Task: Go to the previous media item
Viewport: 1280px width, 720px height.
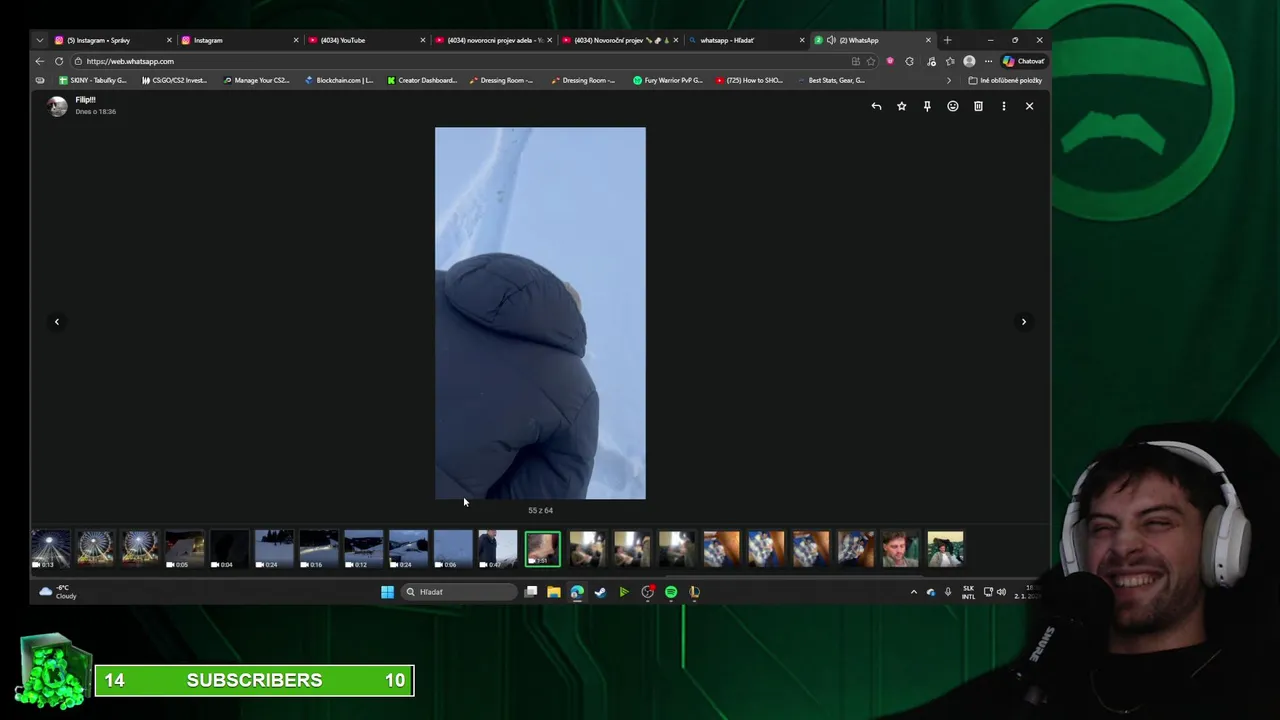Action: [57, 322]
